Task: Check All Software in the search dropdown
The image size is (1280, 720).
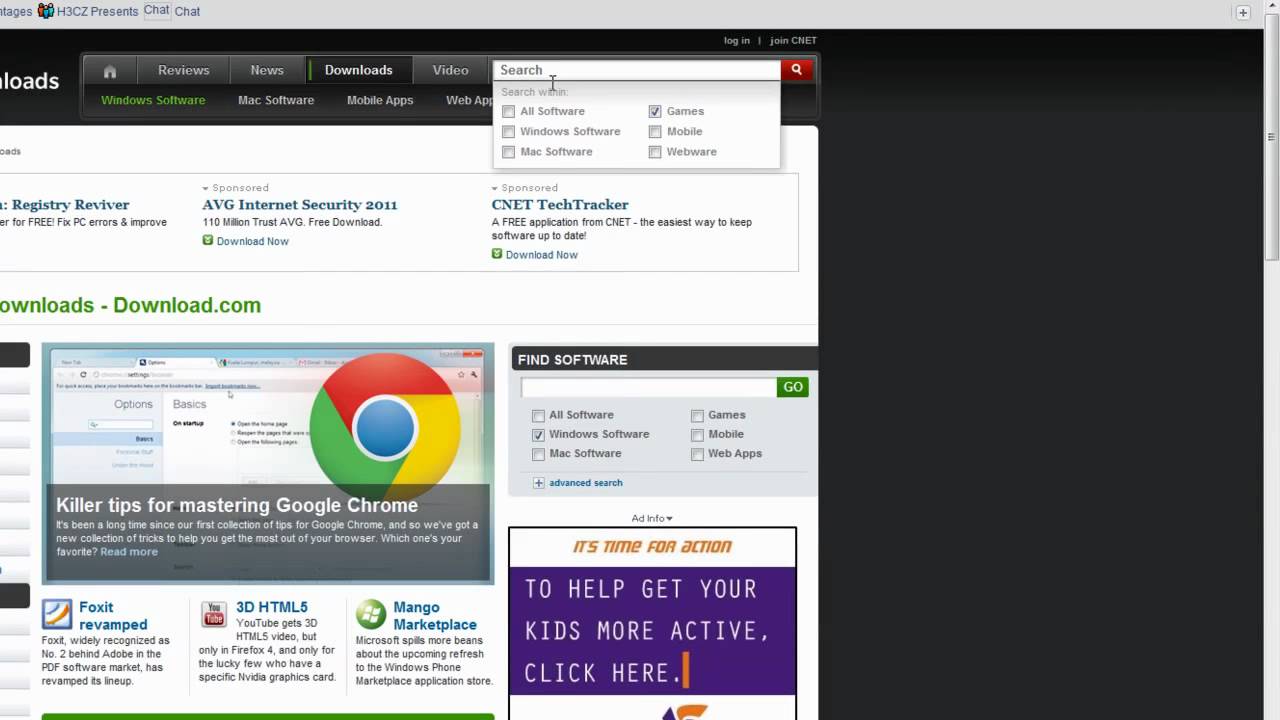Action: pos(509,112)
